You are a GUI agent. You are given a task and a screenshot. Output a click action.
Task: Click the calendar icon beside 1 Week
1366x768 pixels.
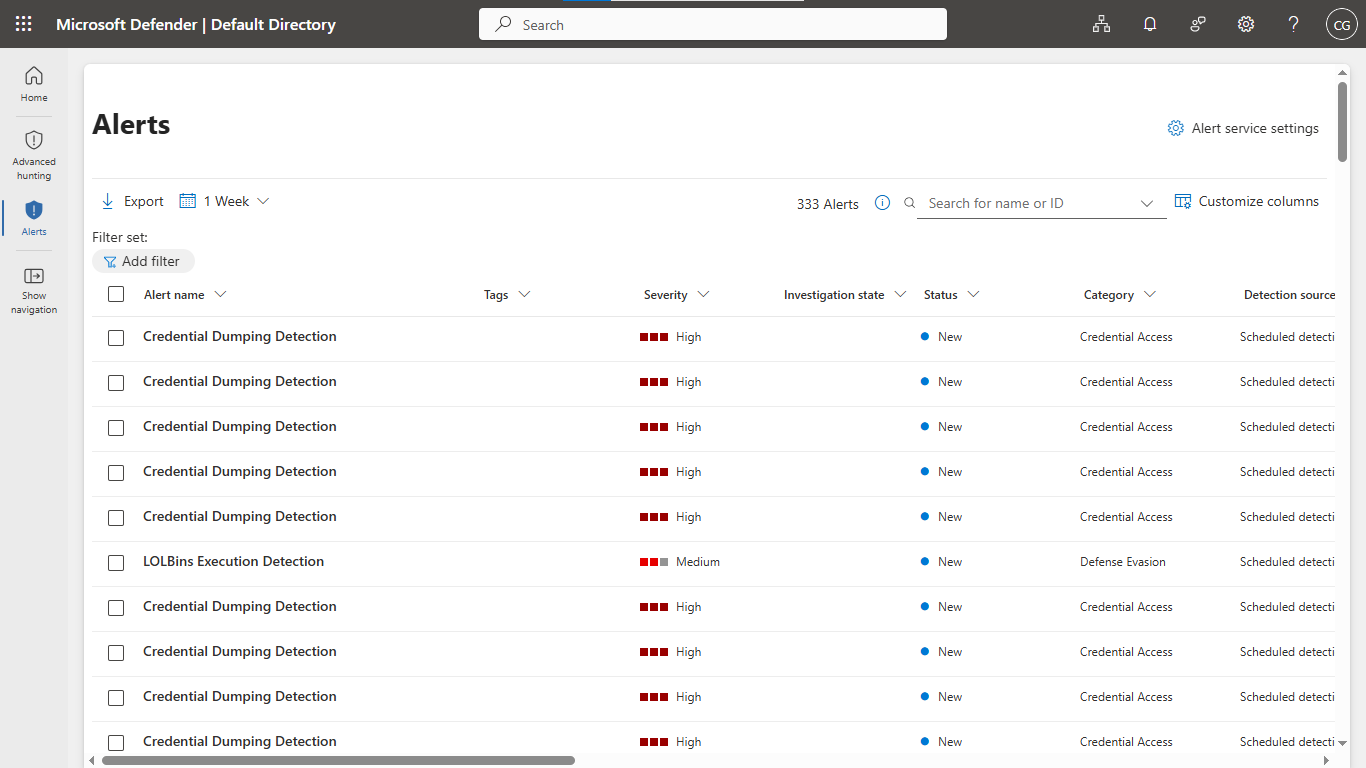click(187, 201)
